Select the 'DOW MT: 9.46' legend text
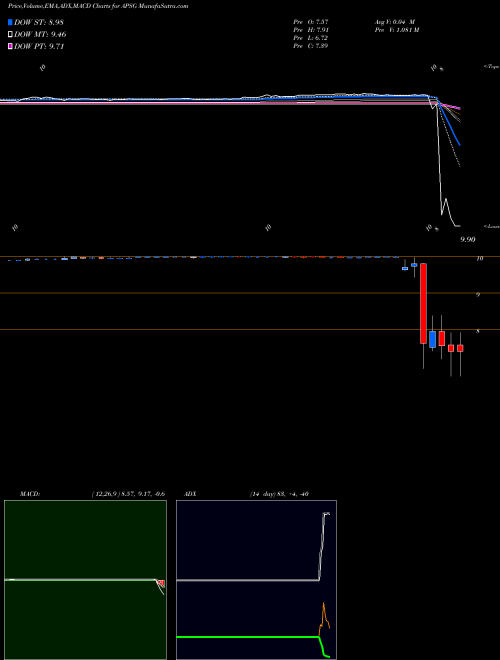 click(x=40, y=35)
